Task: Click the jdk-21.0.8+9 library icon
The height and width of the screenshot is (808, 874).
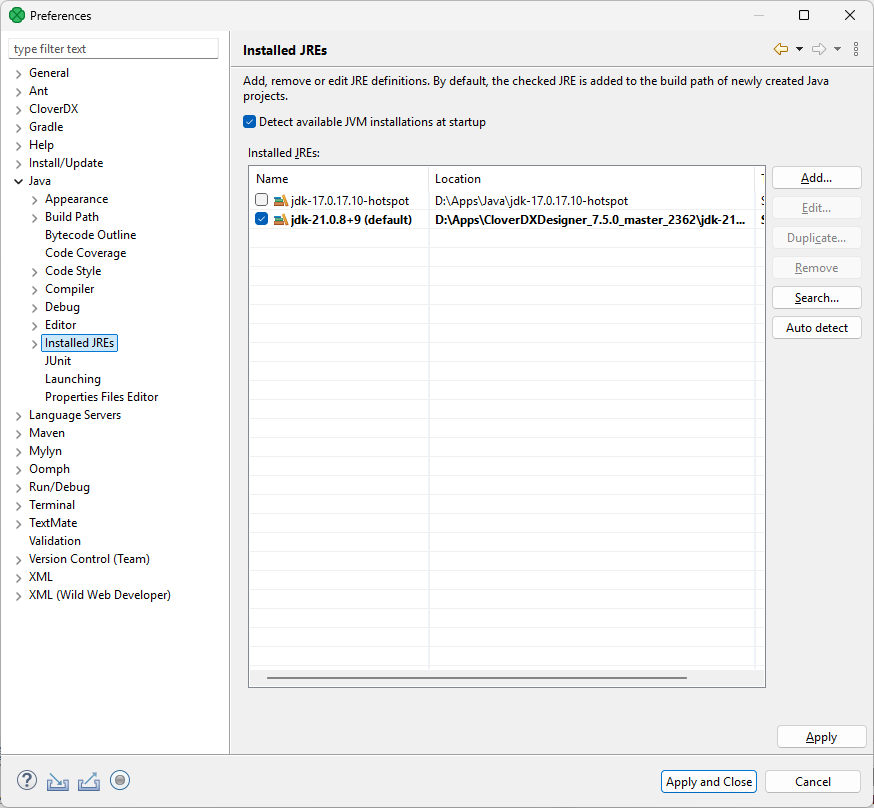Action: [x=280, y=220]
